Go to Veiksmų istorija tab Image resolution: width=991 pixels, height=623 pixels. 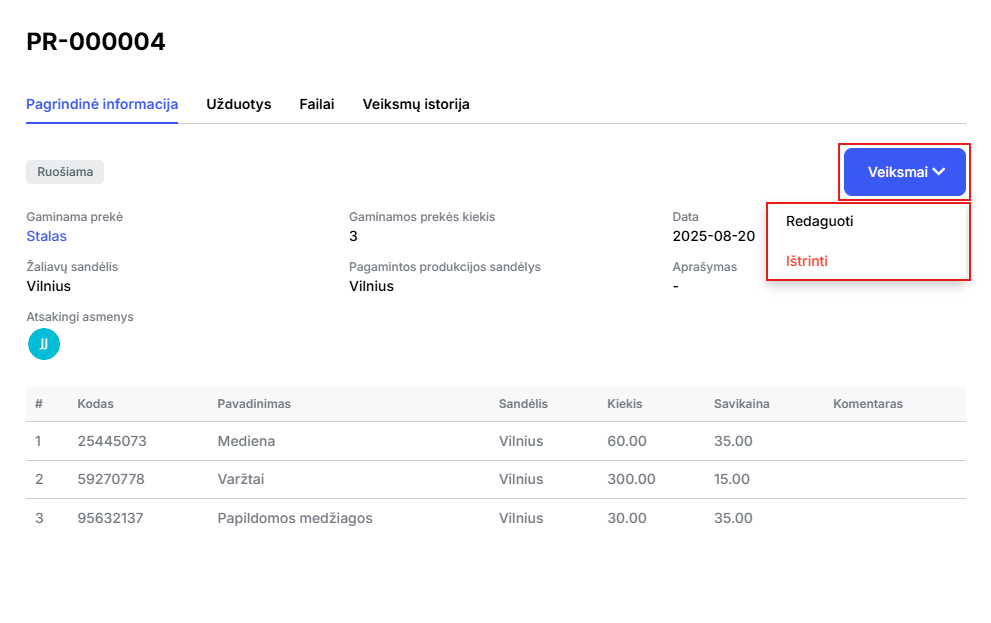pyautogui.click(x=416, y=104)
